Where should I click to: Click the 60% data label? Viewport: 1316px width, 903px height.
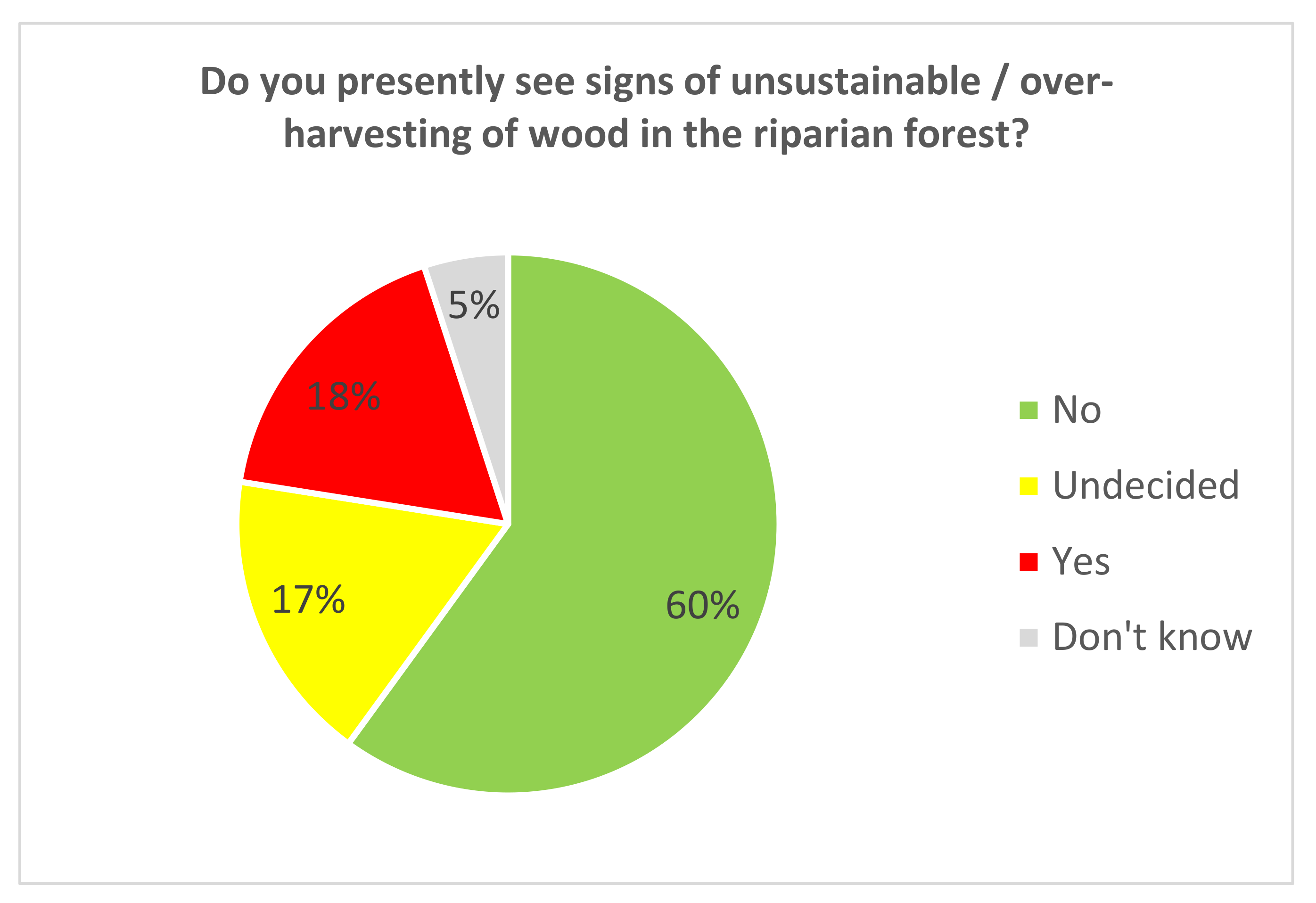pos(702,605)
